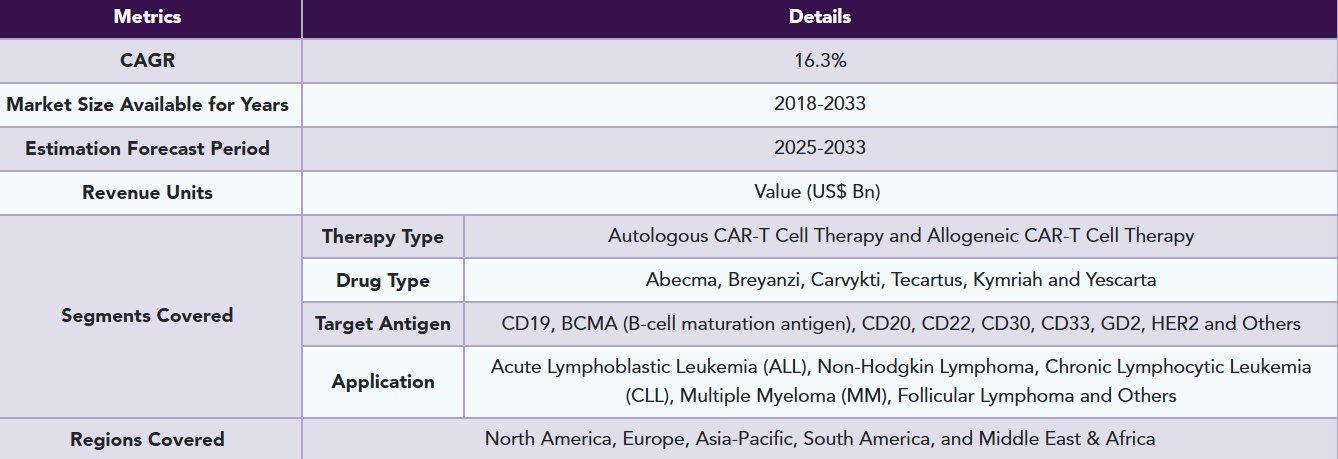Select the Target Antigen sub-label
Screen dimensions: 1338x459
(383, 324)
